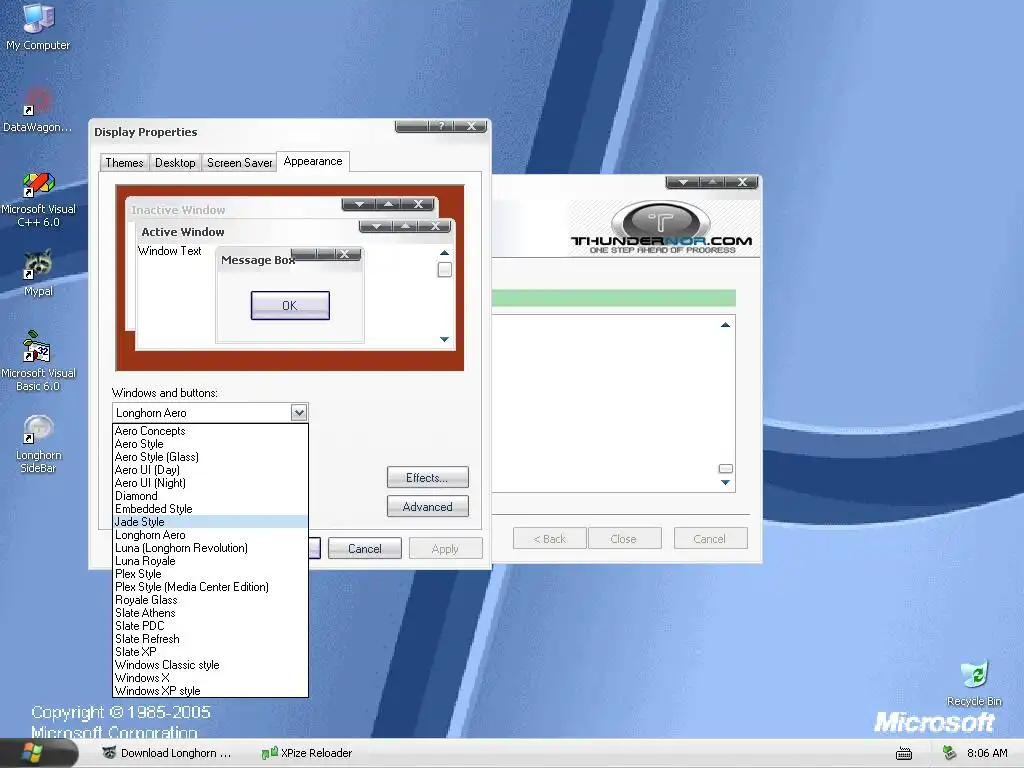Pick Embedded Style option
The image size is (1024, 768).
pos(210,509)
